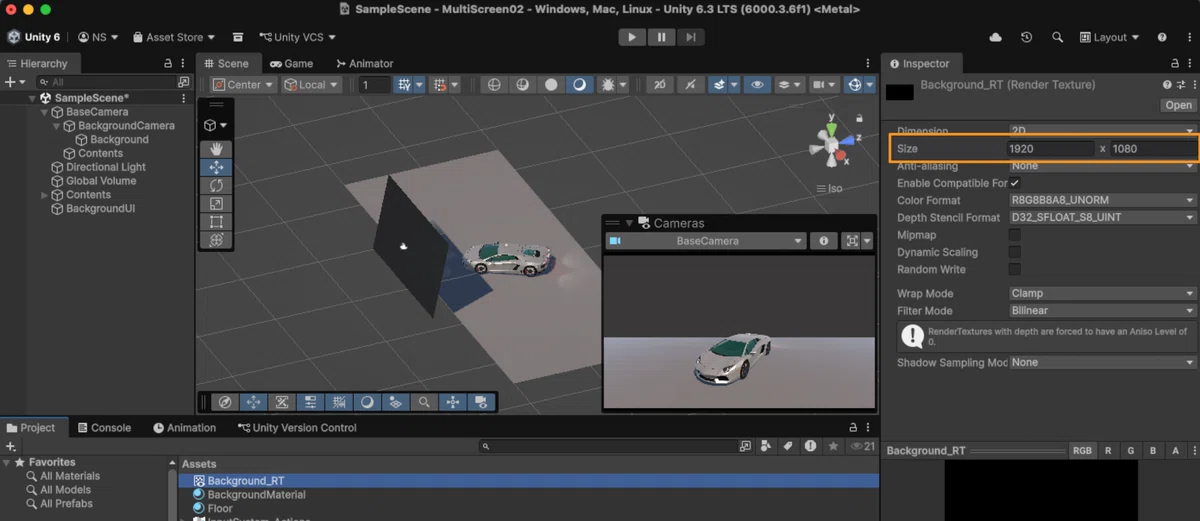Click the compass icon in Scene bottom overlay
This screenshot has height=521, width=1200.
[225, 402]
